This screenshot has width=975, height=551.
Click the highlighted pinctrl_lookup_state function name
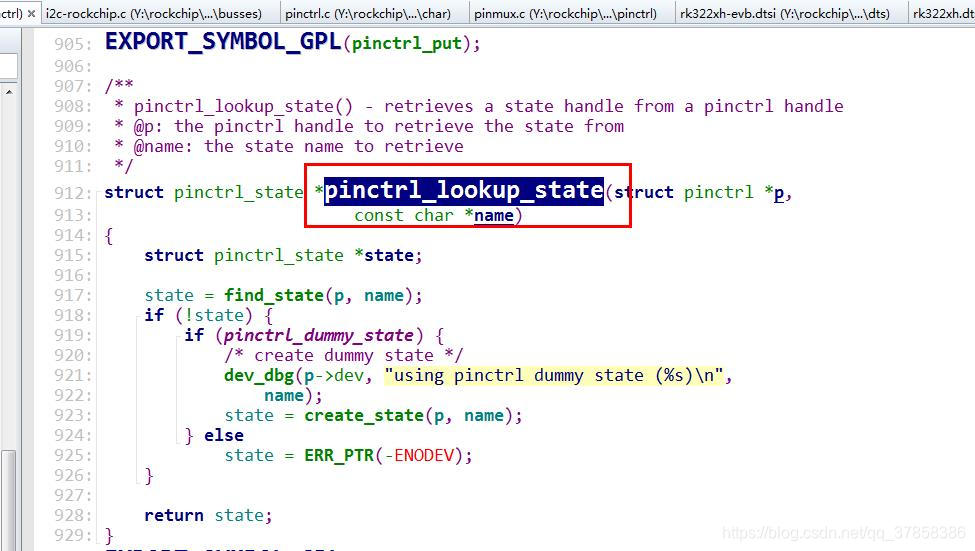(x=464, y=190)
